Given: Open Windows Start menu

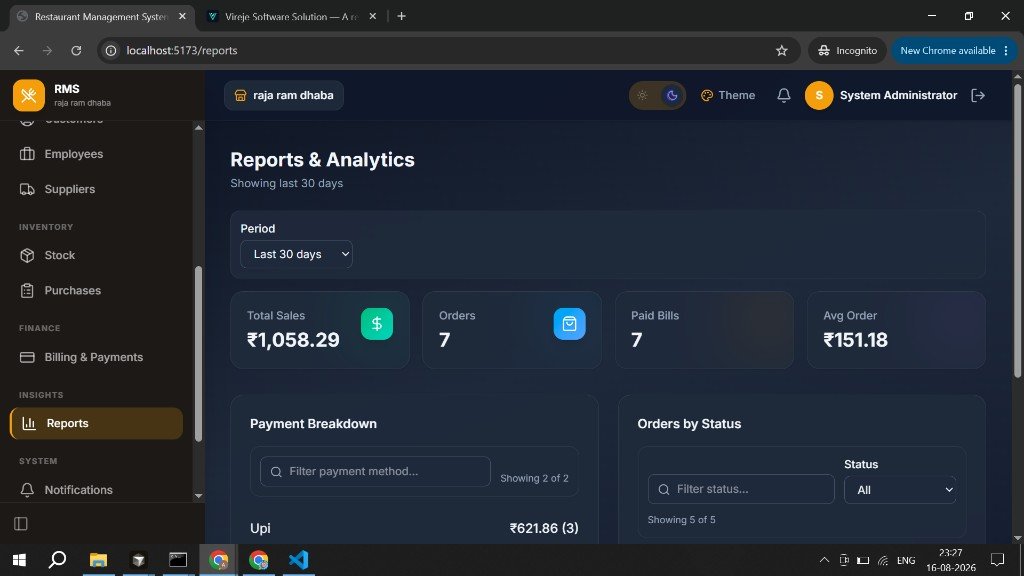Looking at the screenshot, I should 19,560.
